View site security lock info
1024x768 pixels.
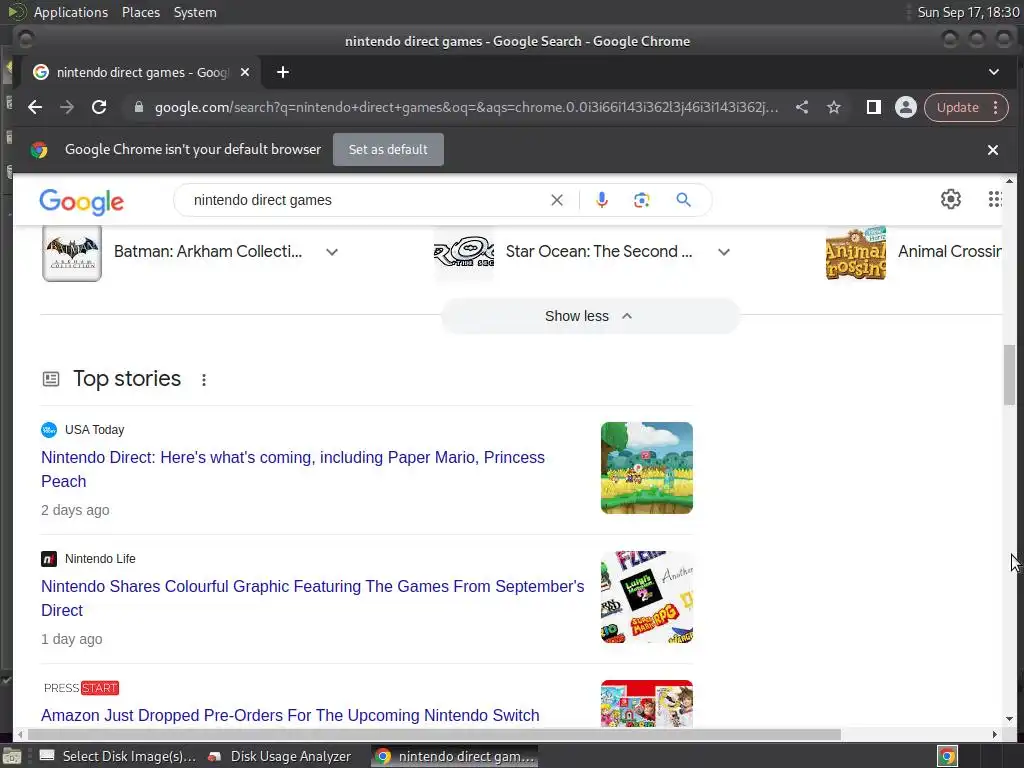tap(138, 107)
